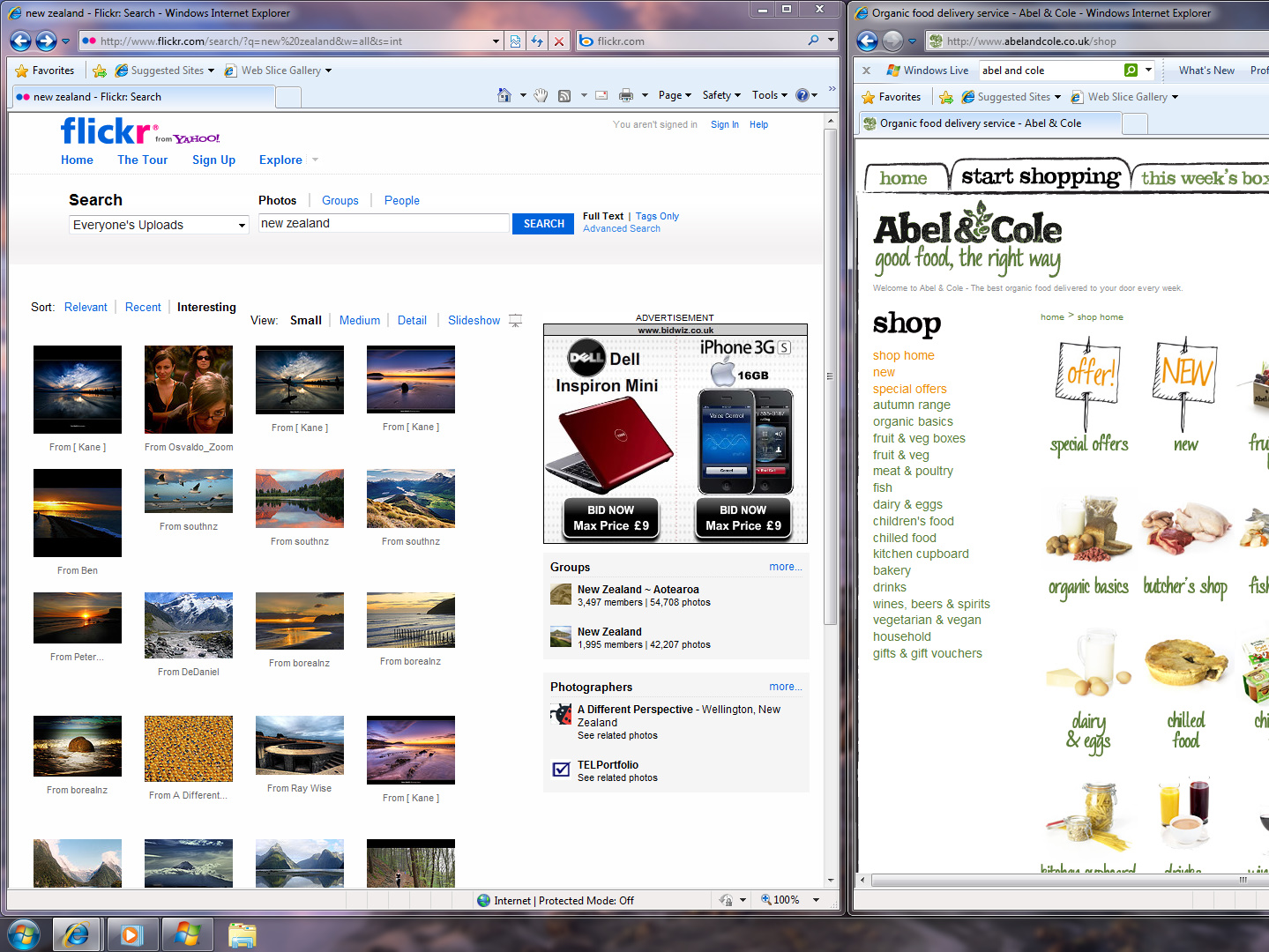Click the Flickr logo
Screen dimensions: 1269x952
(x=109, y=131)
